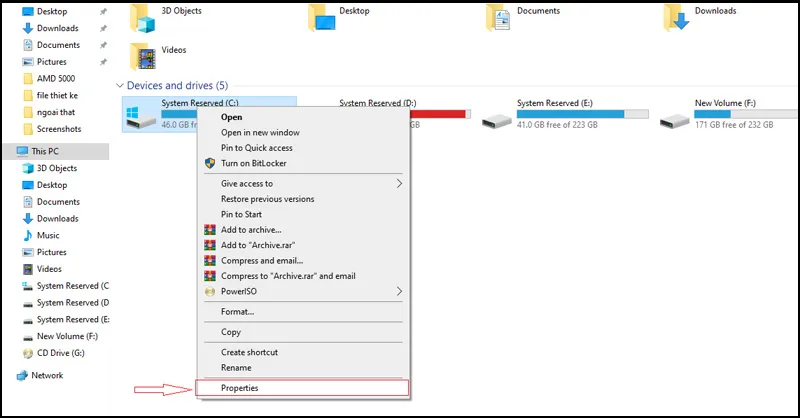Choose Open in new window
Image resolution: width=800 pixels, height=418 pixels.
point(260,132)
